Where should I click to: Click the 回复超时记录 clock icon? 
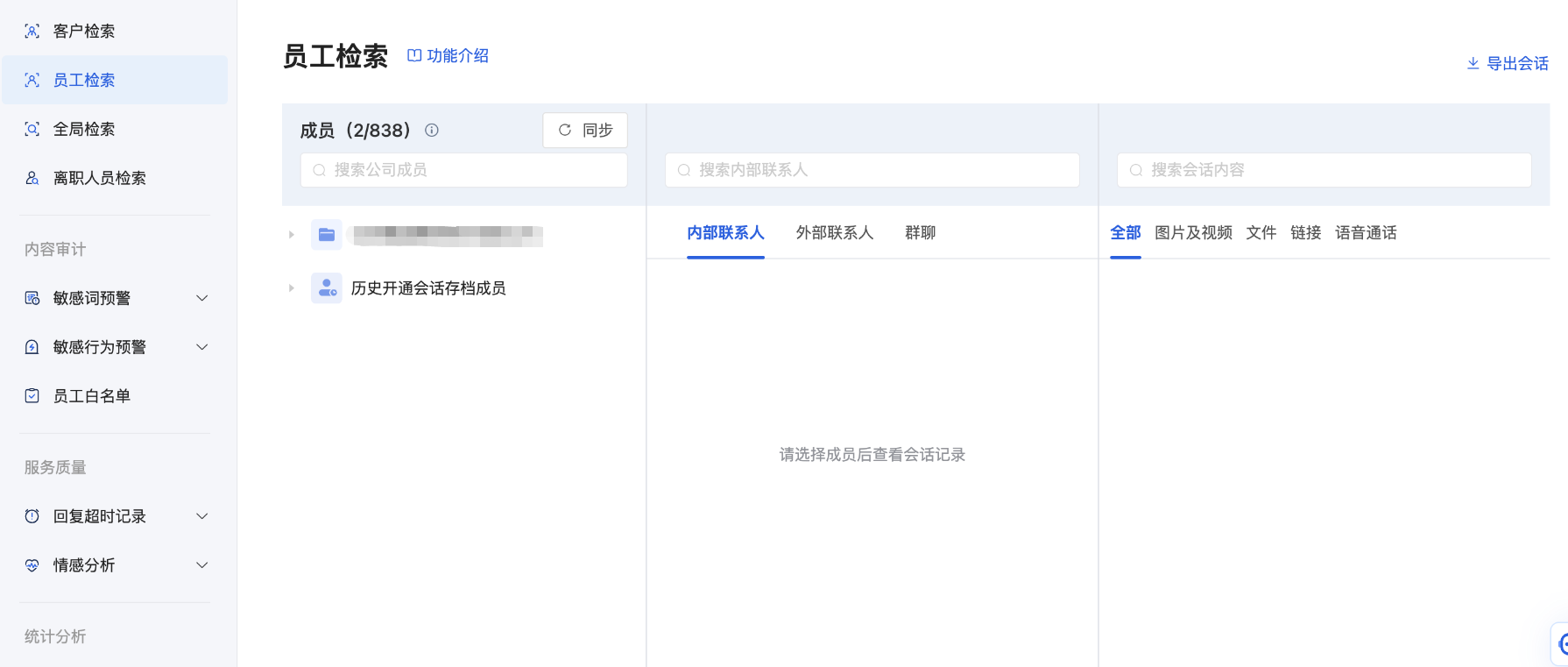[32, 516]
